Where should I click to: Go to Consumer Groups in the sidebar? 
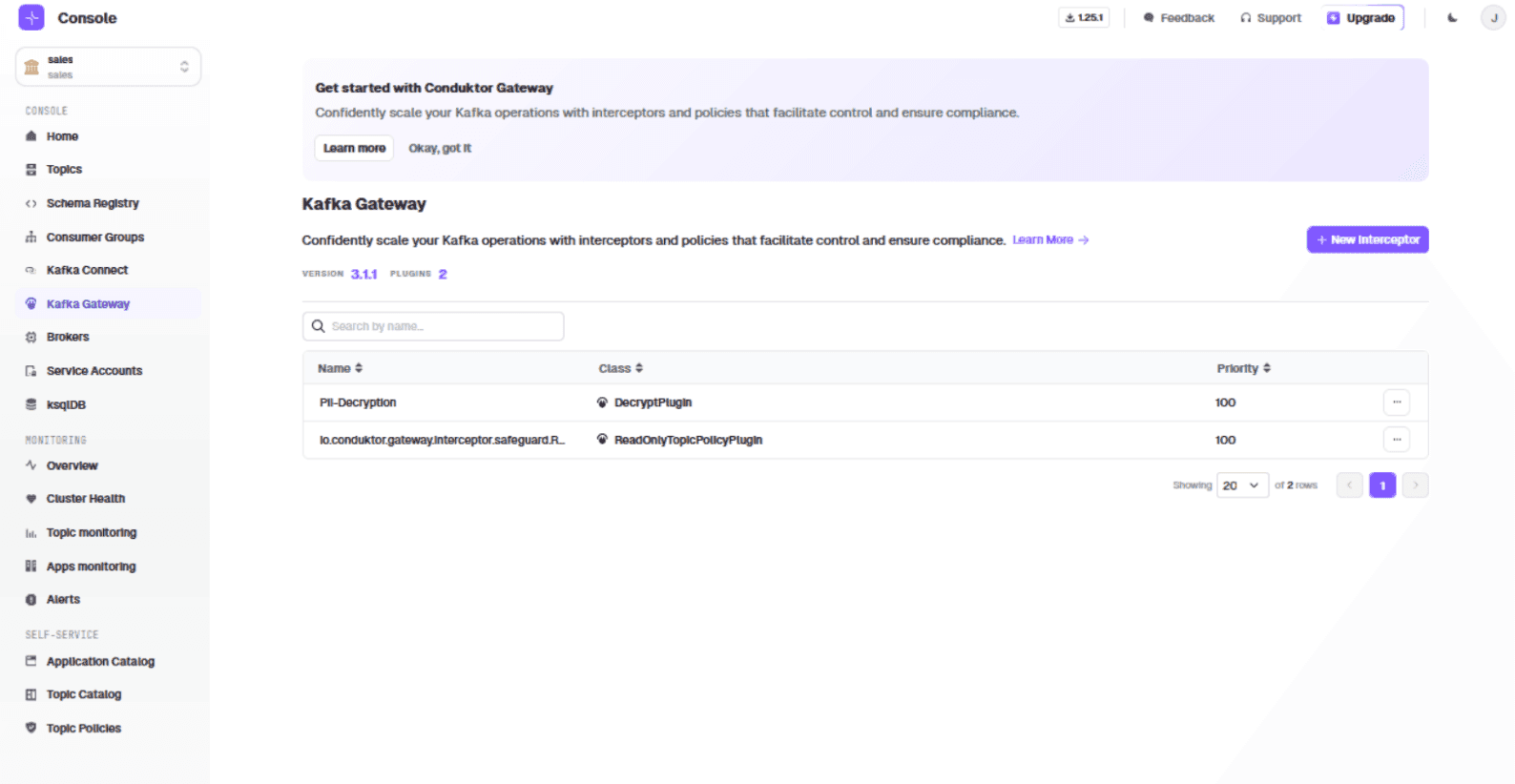(95, 237)
